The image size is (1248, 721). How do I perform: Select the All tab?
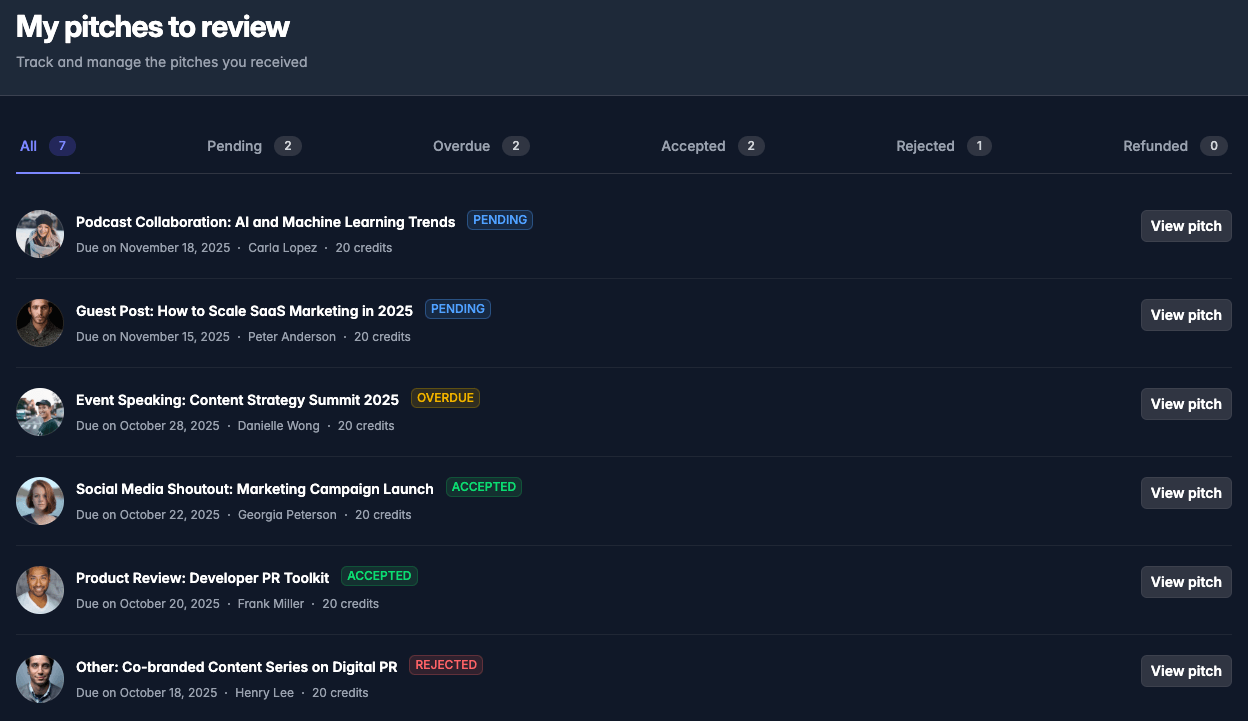coord(28,146)
